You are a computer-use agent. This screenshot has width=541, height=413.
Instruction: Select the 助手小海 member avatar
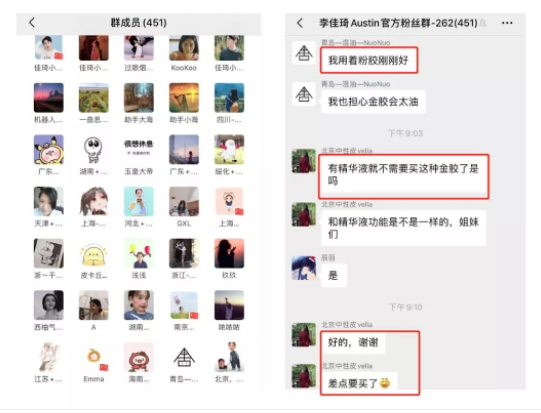pyautogui.click(x=184, y=98)
